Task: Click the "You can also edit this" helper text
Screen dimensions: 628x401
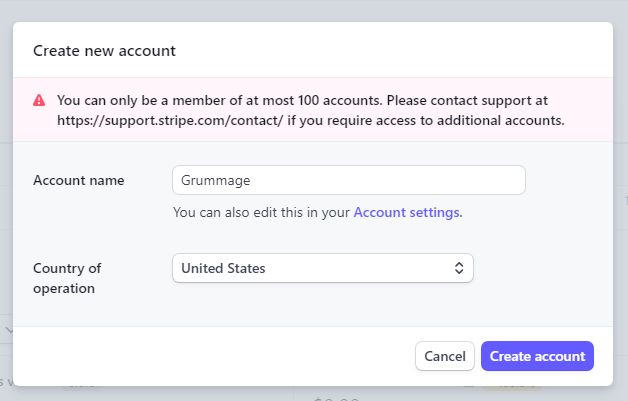Action: [x=262, y=212]
